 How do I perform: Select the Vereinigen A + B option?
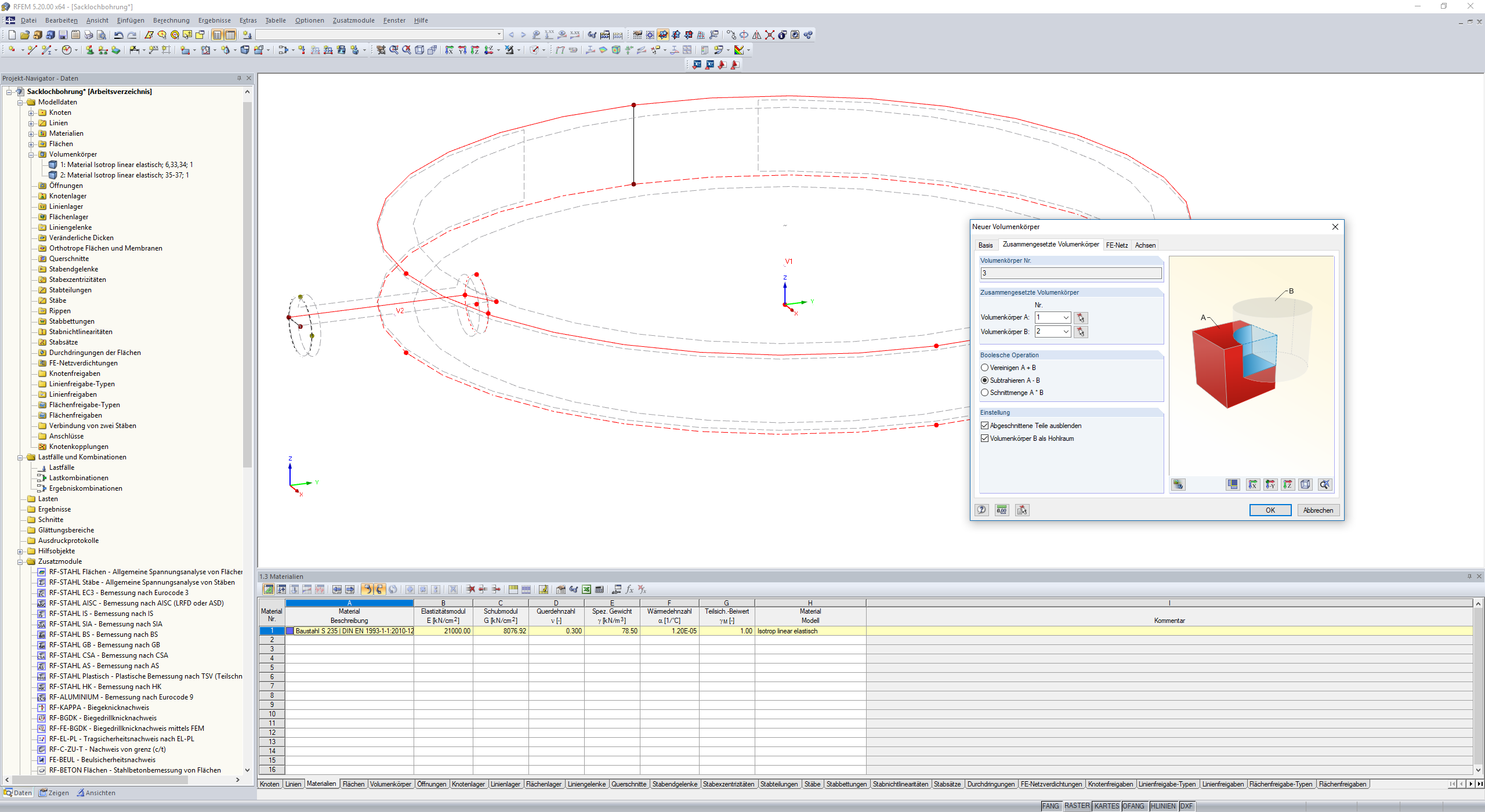pos(984,368)
